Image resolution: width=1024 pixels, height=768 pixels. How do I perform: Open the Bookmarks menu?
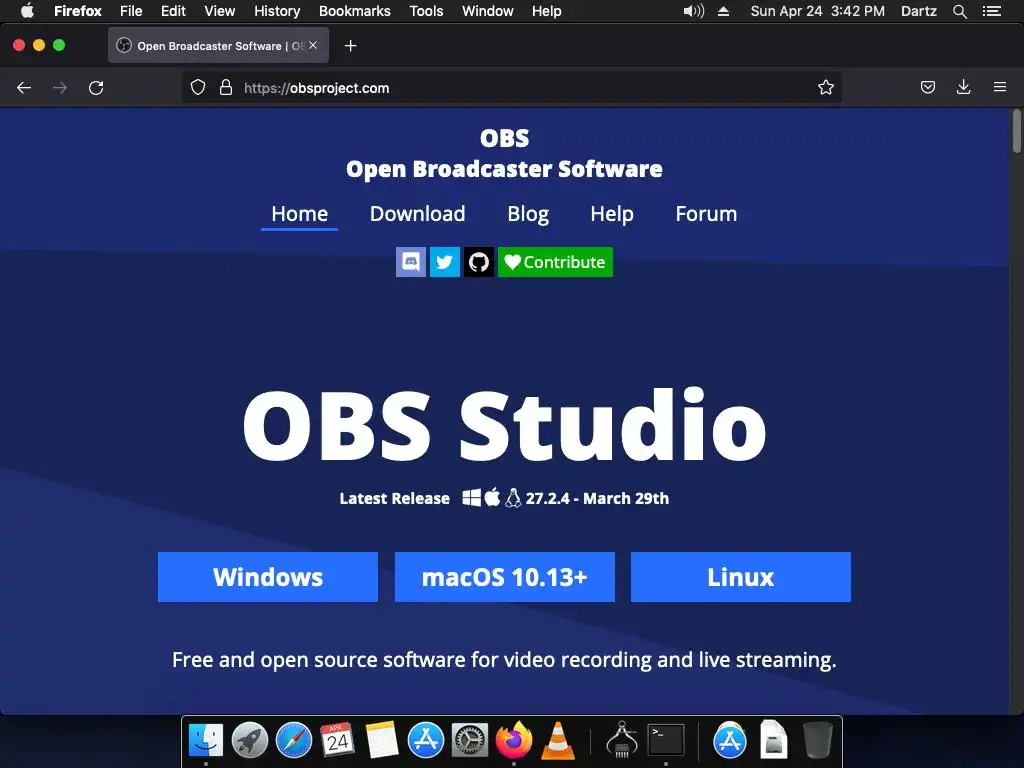pos(355,11)
